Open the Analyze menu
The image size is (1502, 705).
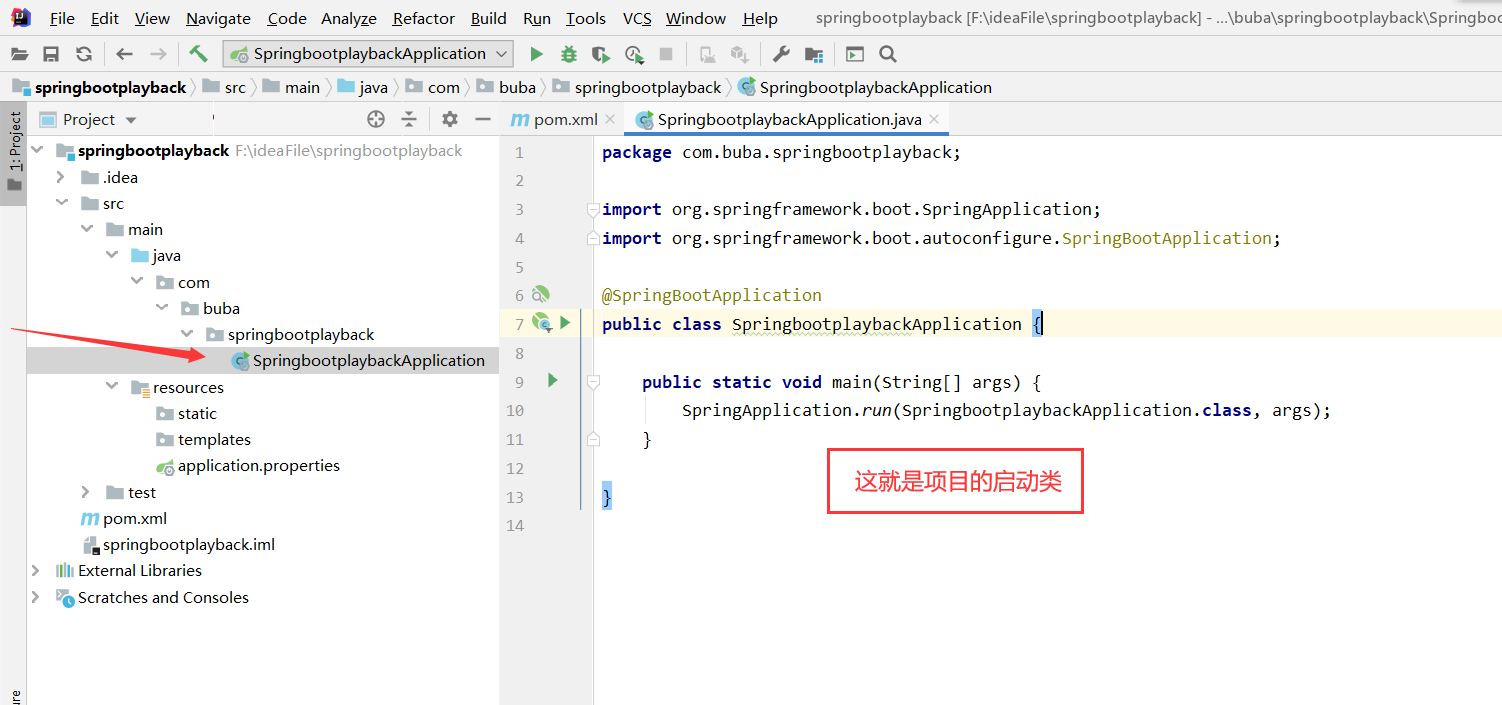(349, 18)
